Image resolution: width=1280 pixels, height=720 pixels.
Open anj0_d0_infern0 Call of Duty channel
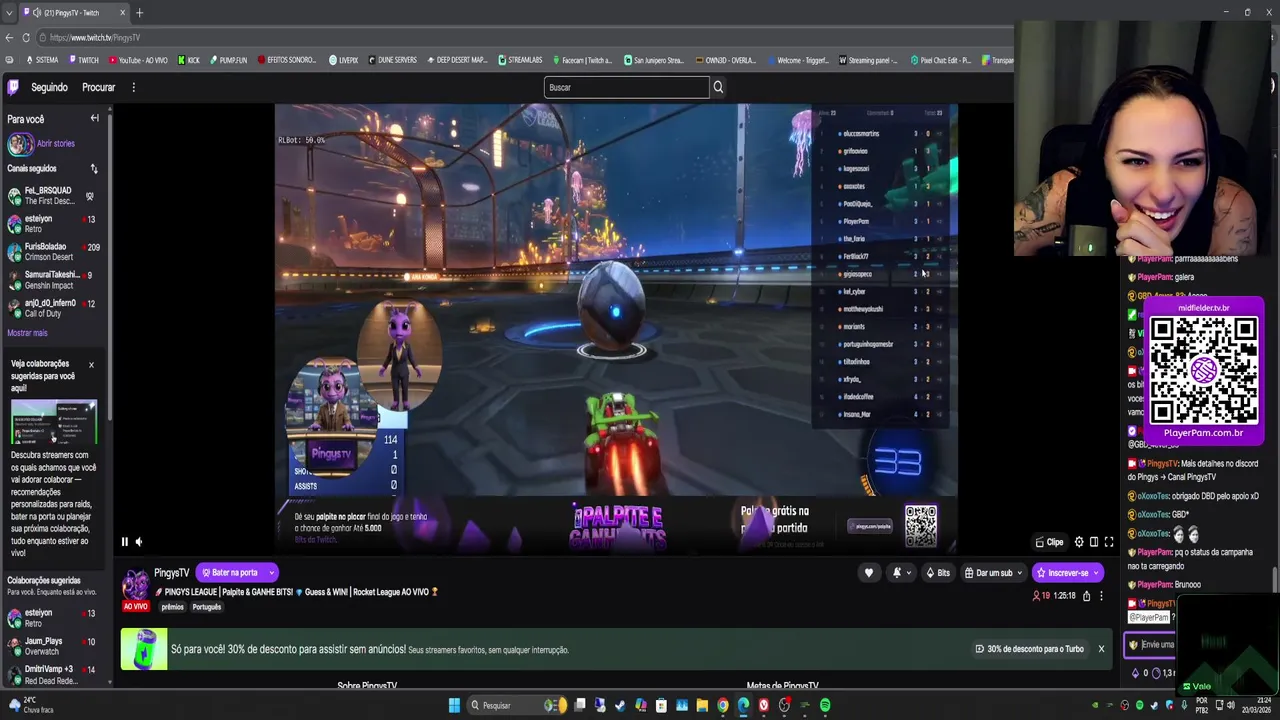[54, 308]
